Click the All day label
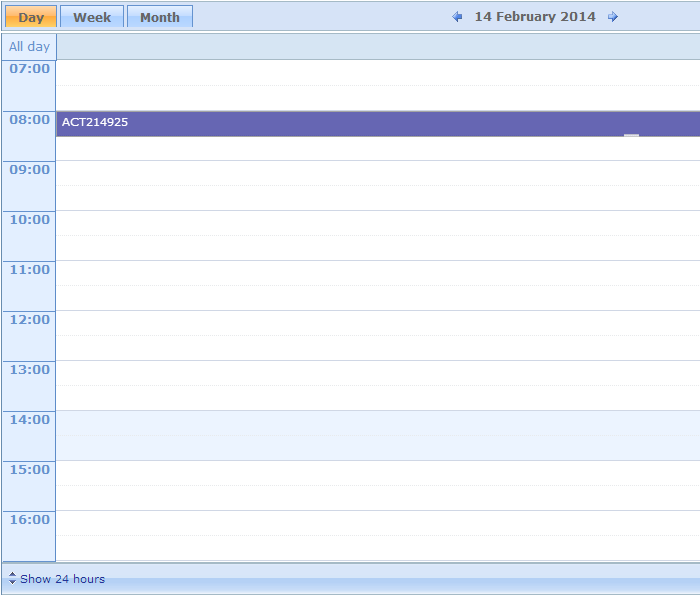The image size is (700, 595). (x=29, y=46)
